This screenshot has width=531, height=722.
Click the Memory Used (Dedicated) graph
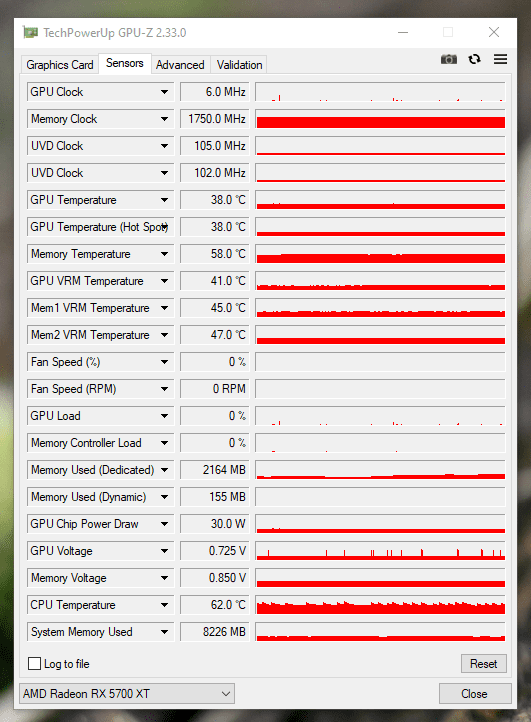[x=380, y=470]
